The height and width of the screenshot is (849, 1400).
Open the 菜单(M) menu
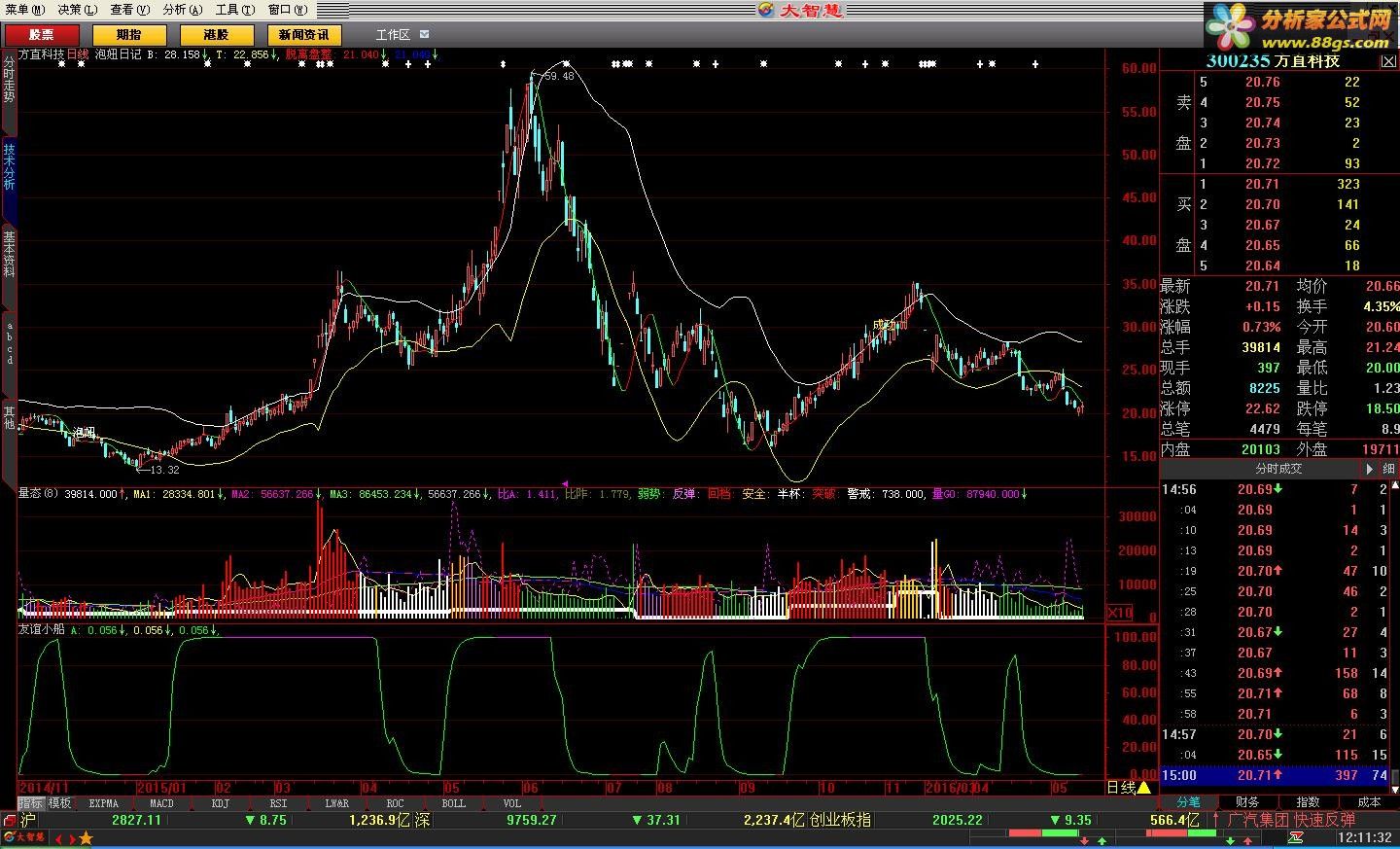[25, 9]
